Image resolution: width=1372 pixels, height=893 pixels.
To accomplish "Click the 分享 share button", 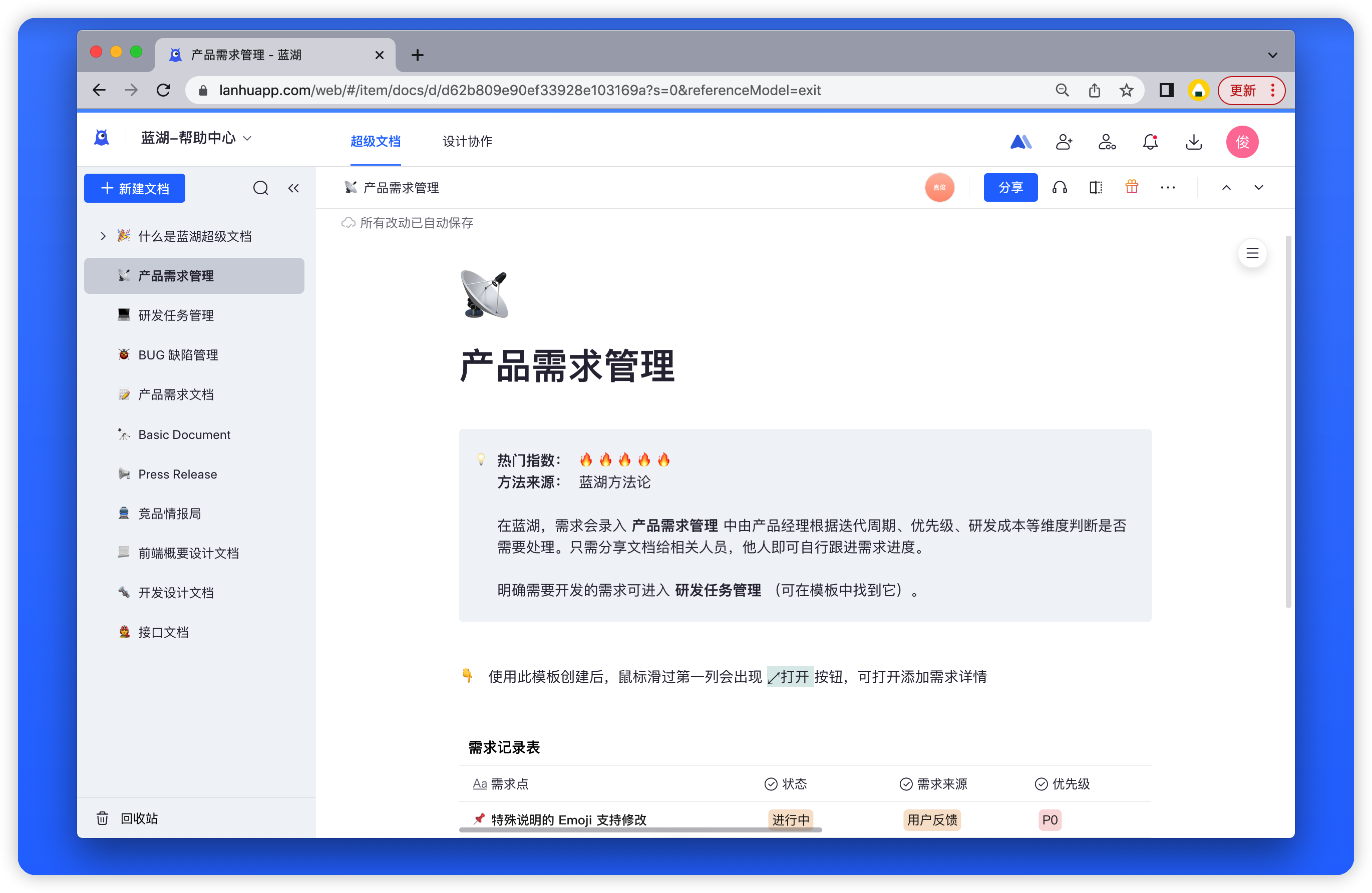I will click(x=1010, y=187).
